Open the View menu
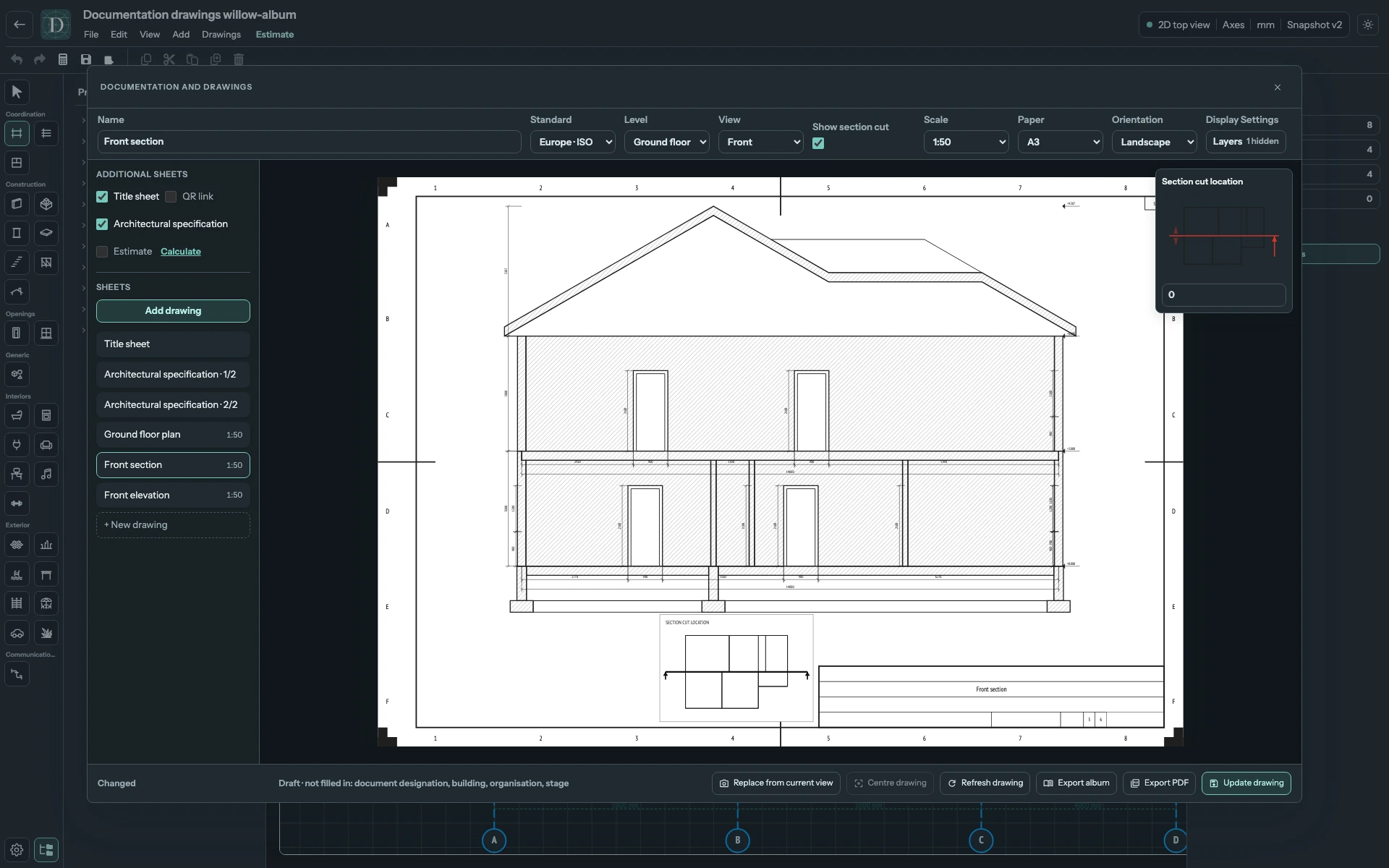This screenshot has width=1389, height=868. [150, 34]
